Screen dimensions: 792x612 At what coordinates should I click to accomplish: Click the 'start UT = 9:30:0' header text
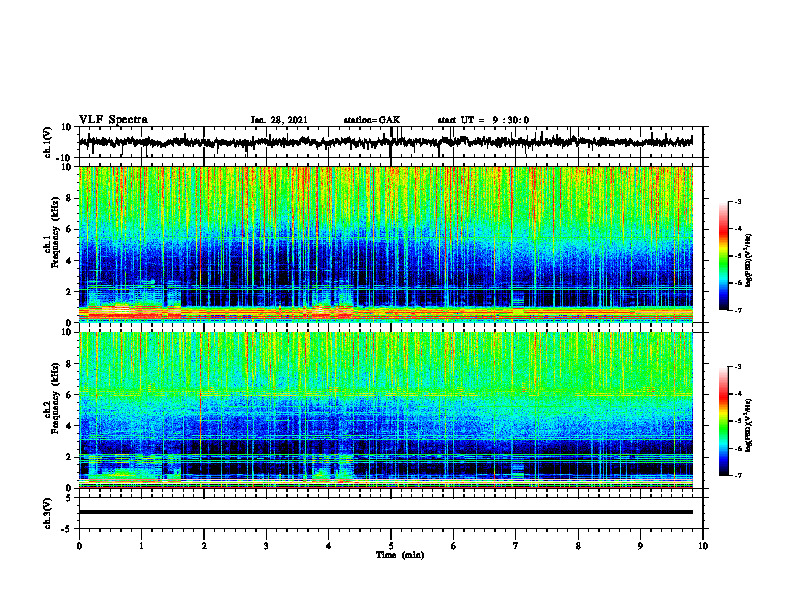[483, 120]
